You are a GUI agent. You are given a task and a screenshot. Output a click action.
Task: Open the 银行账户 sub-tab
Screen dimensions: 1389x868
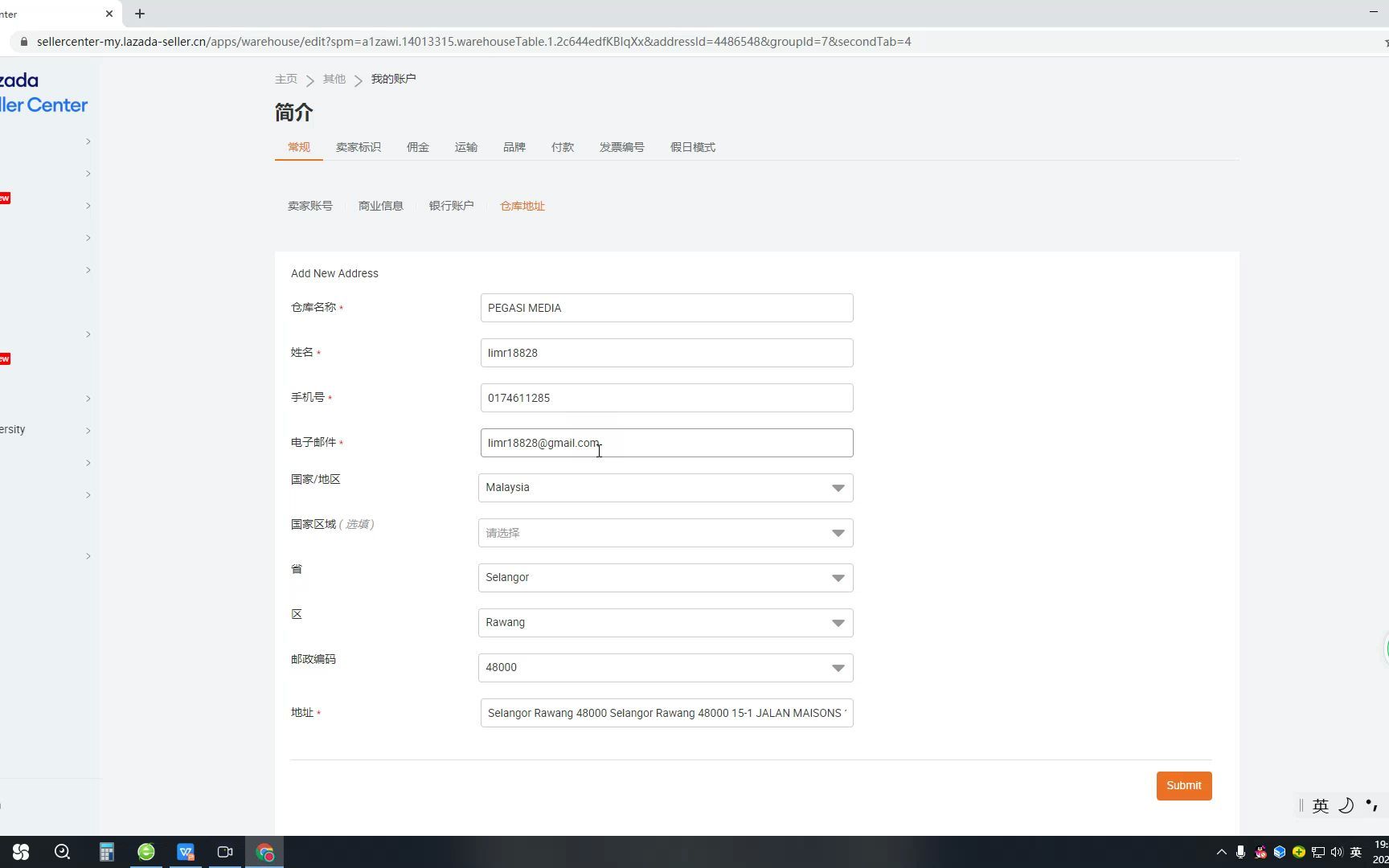coord(452,207)
